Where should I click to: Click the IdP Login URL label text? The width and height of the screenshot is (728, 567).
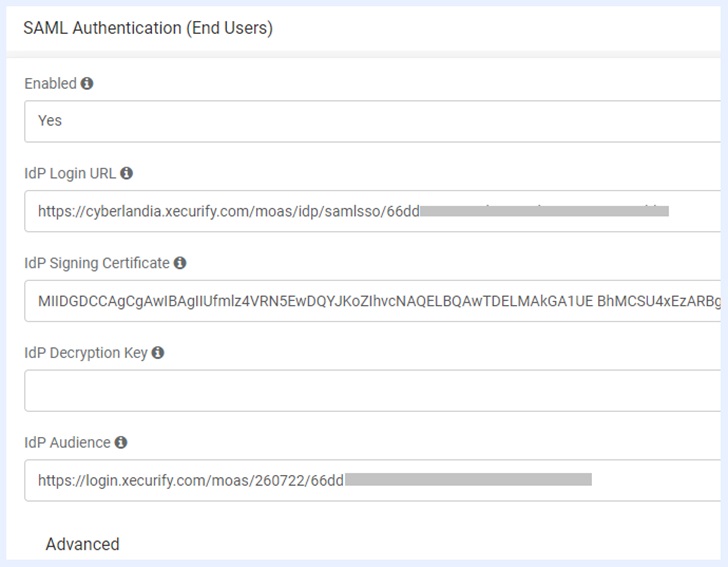[x=70, y=173]
